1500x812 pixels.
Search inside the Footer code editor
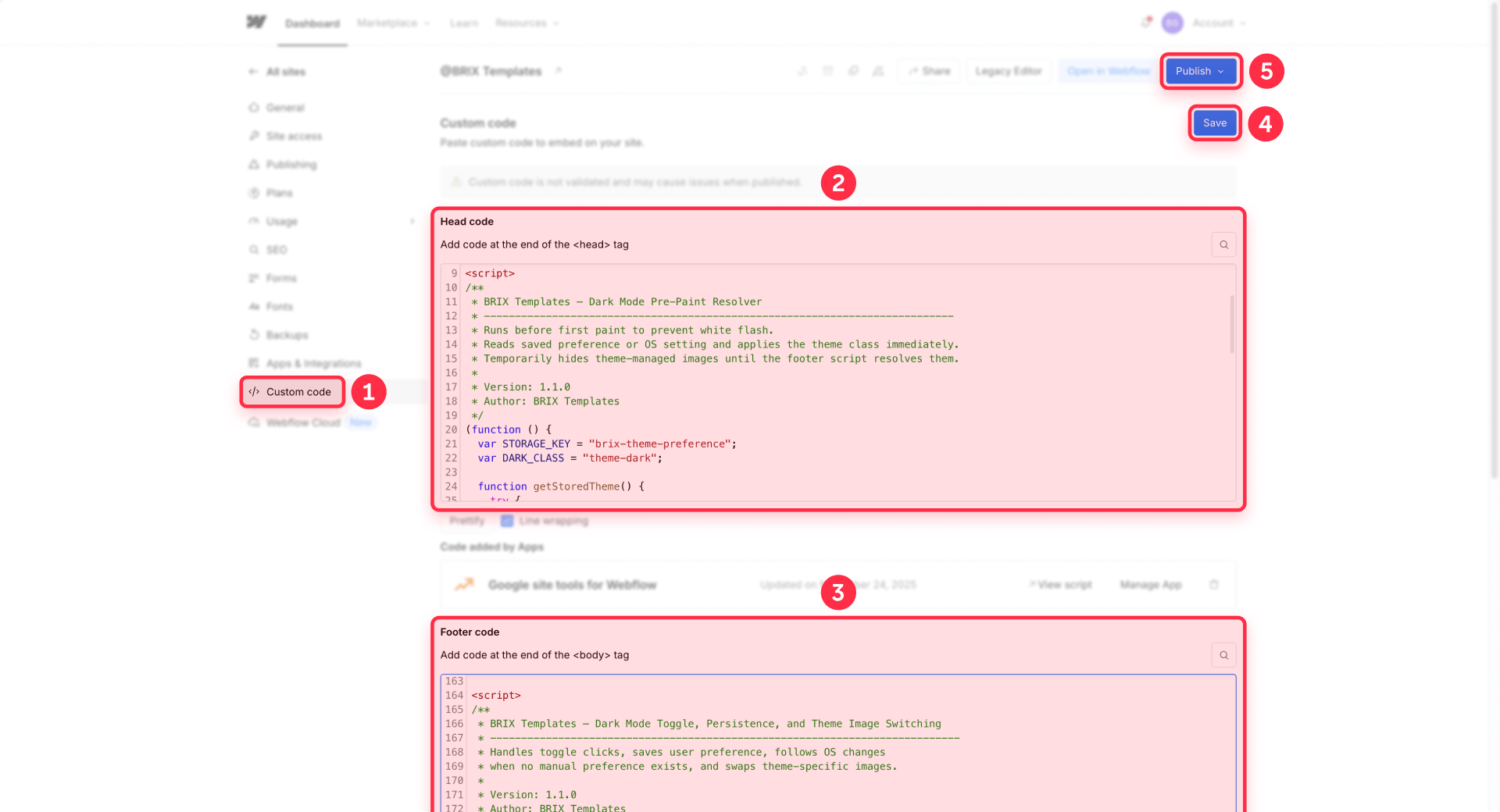(1224, 656)
